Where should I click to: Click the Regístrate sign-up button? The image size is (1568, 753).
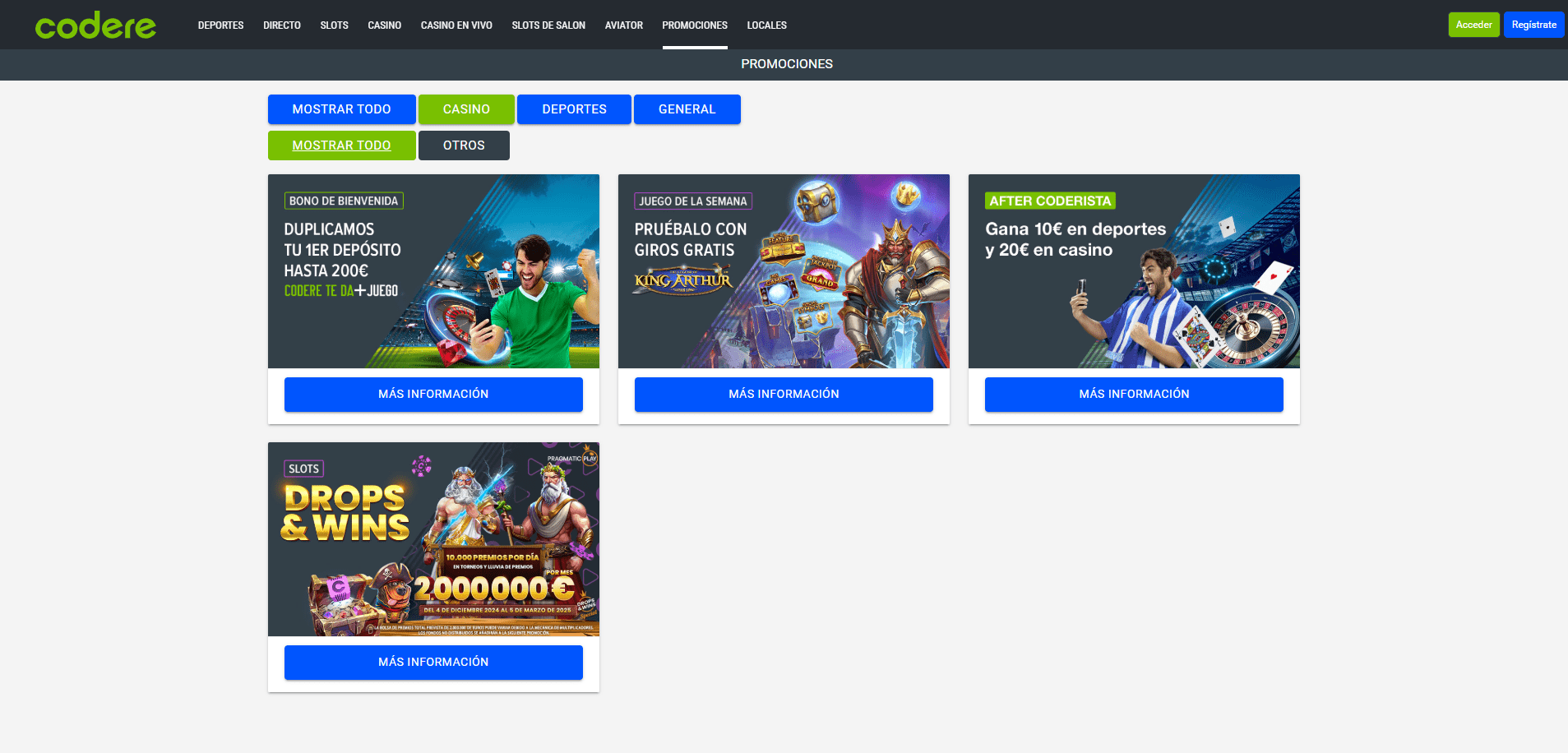coord(1533,25)
